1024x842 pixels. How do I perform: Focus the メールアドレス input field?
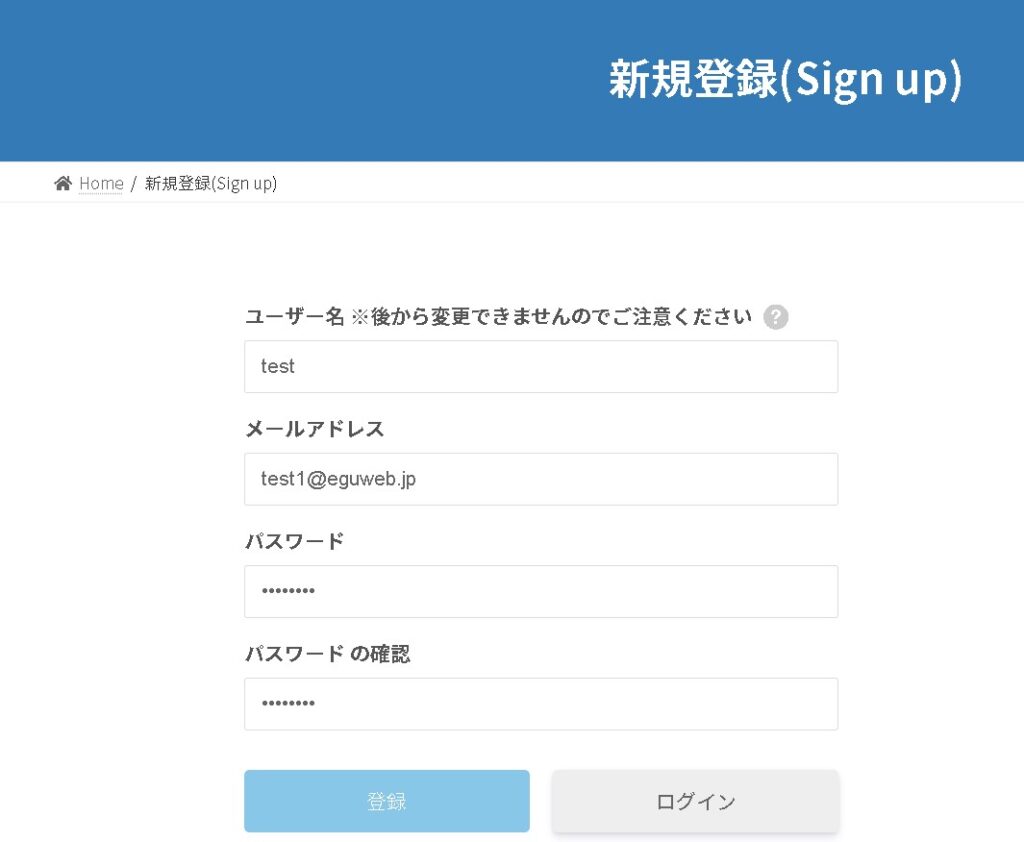click(x=540, y=479)
